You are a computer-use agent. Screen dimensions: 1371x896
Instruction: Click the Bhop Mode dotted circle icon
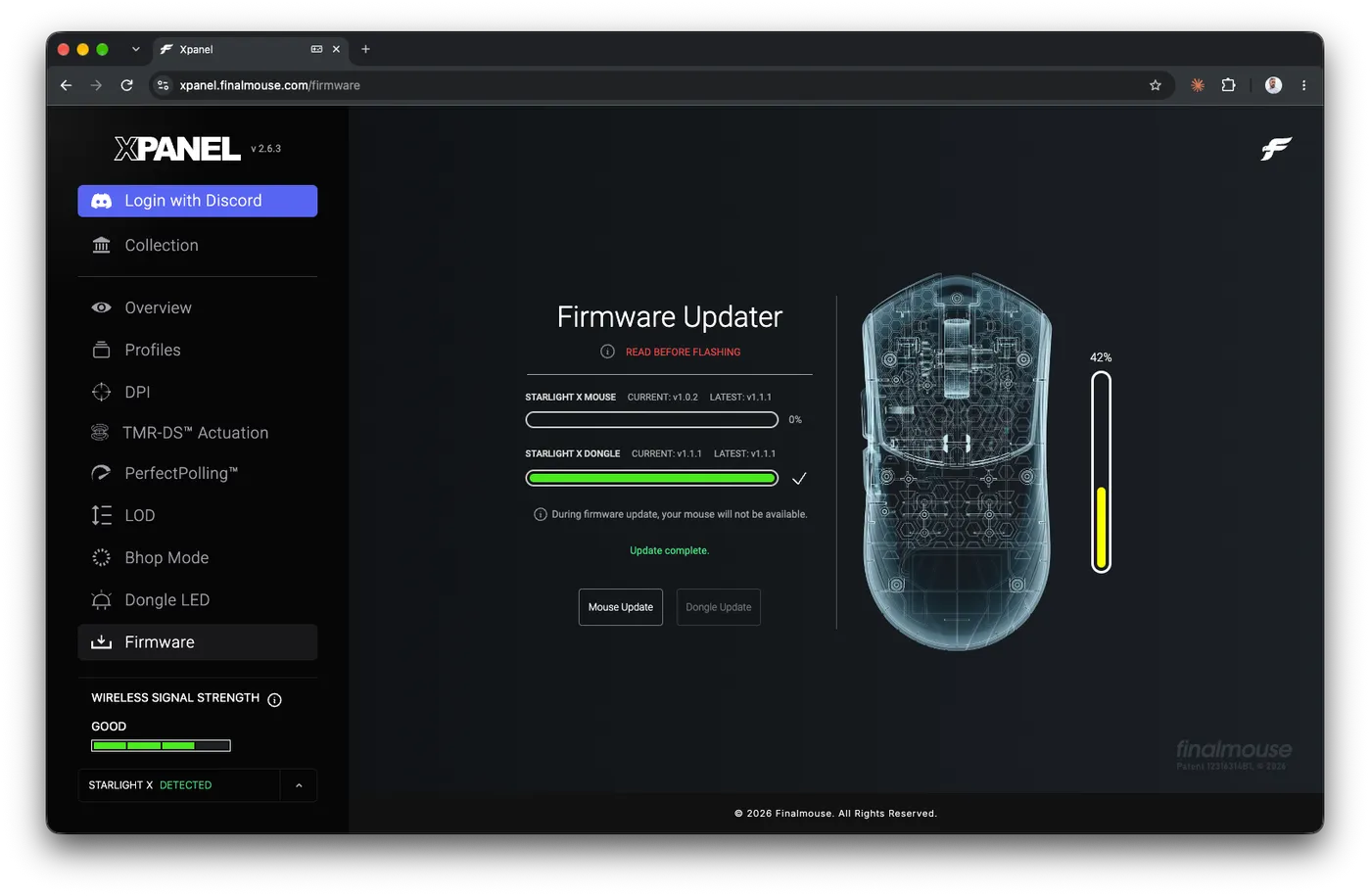tap(101, 557)
